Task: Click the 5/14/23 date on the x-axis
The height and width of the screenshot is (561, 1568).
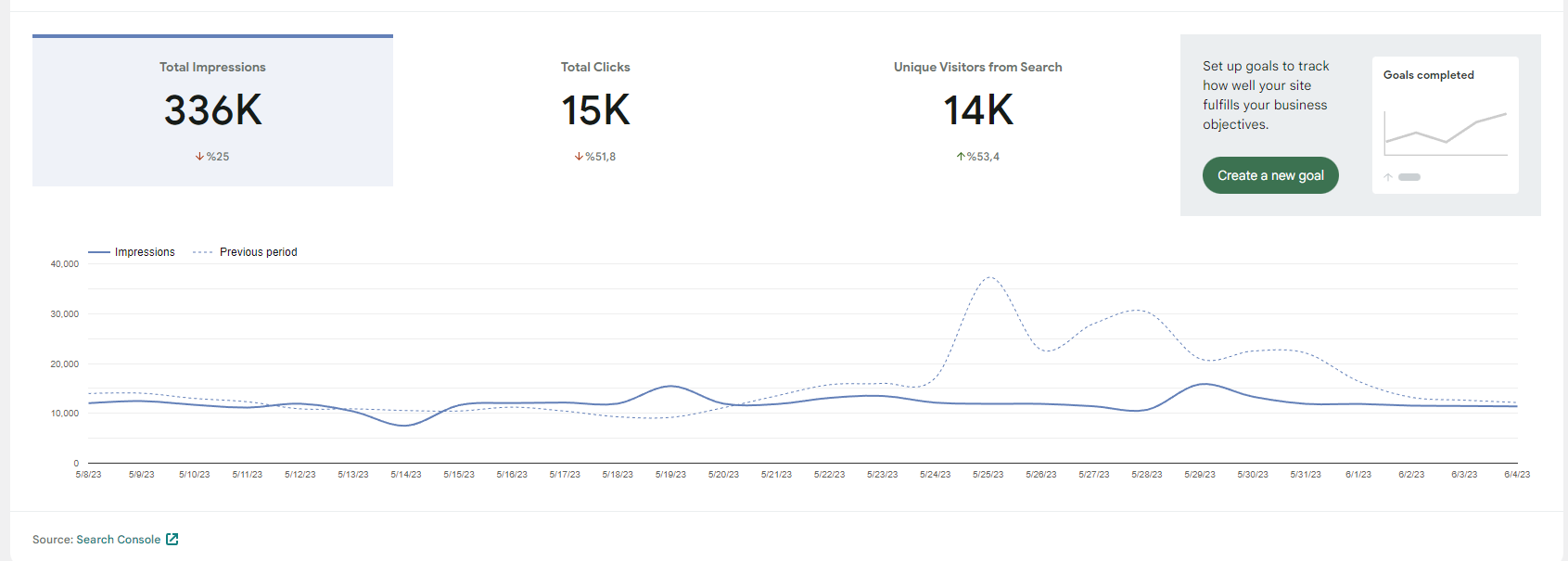Action: (406, 475)
